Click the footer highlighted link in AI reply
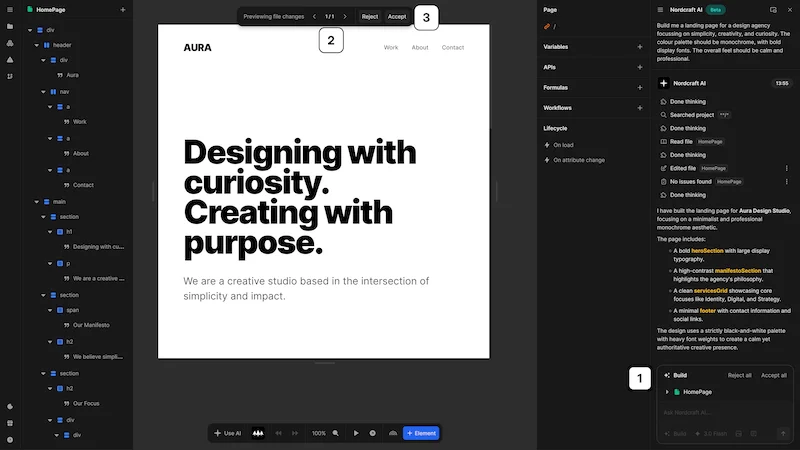This screenshot has width=800, height=450. [708, 311]
